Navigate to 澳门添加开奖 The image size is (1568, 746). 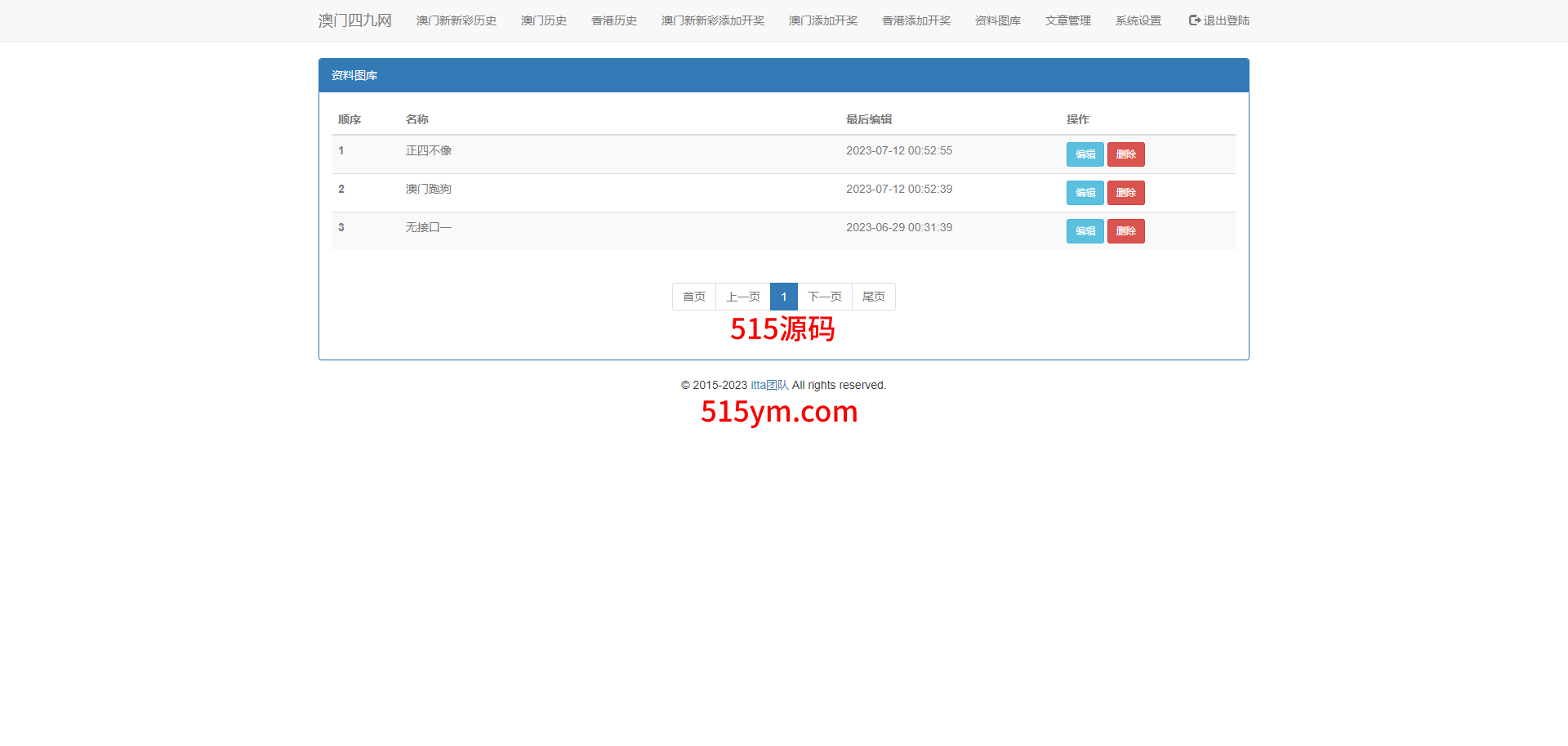pos(822,20)
